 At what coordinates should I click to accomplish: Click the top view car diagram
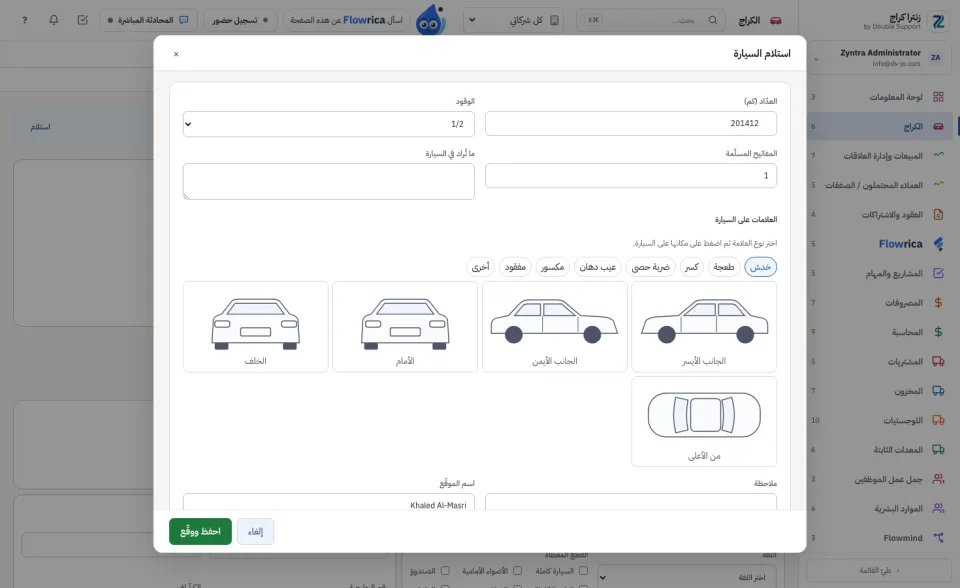[704, 421]
